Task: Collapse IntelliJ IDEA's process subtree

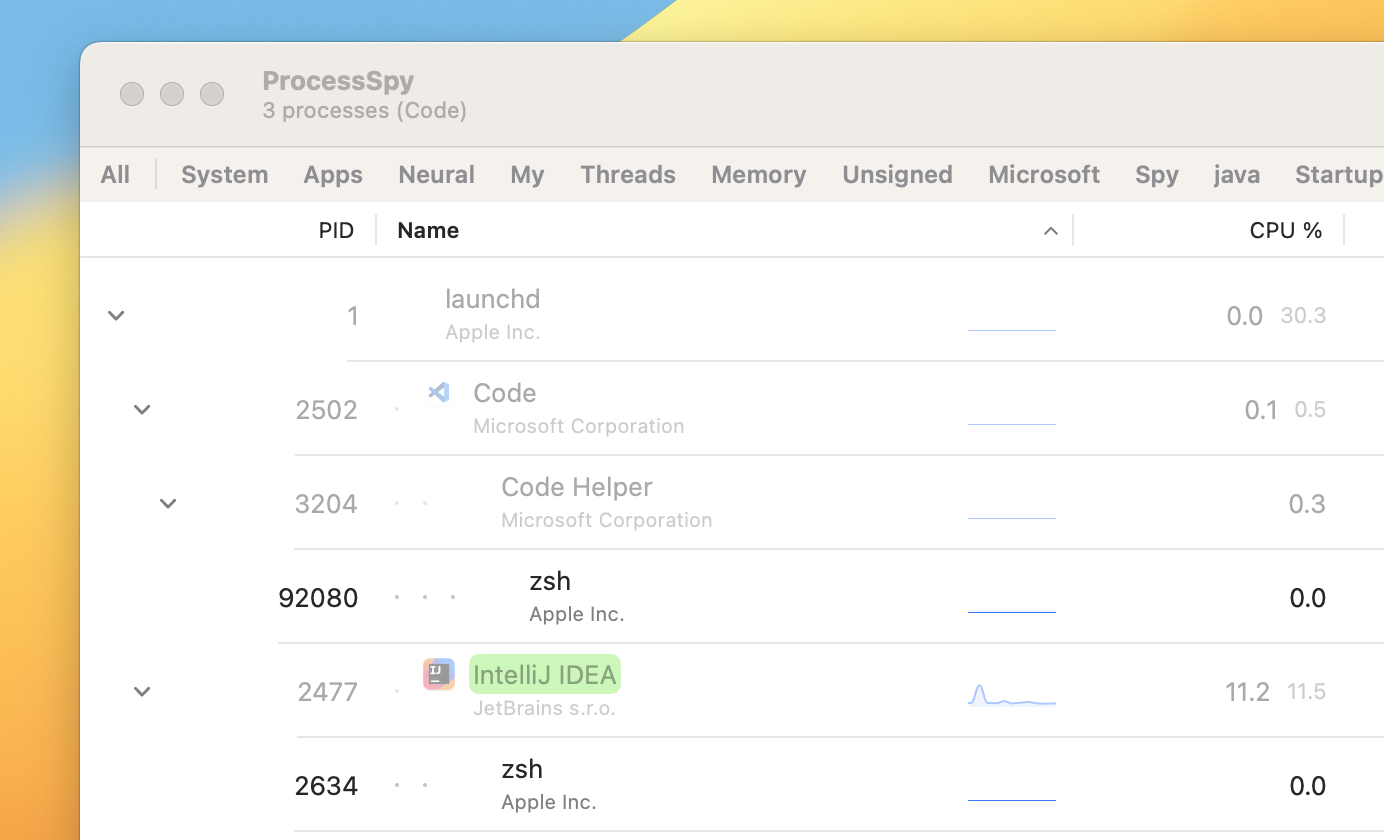Action: (x=142, y=691)
